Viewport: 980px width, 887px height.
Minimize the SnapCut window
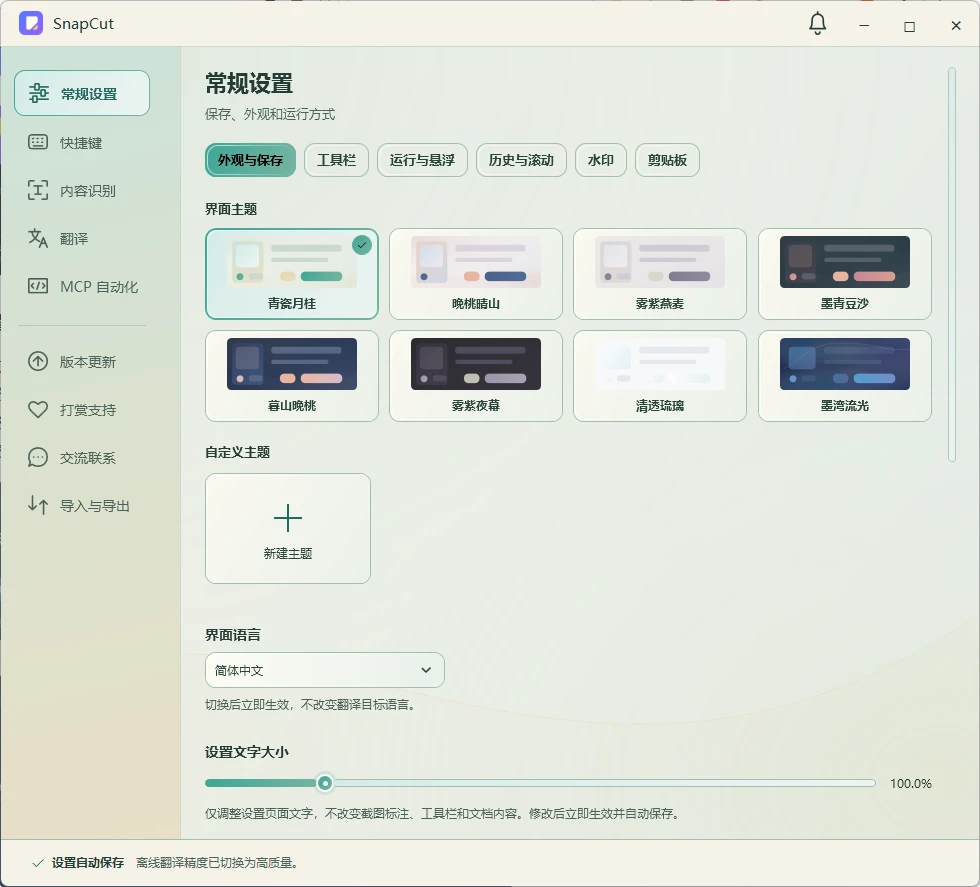(x=864, y=26)
